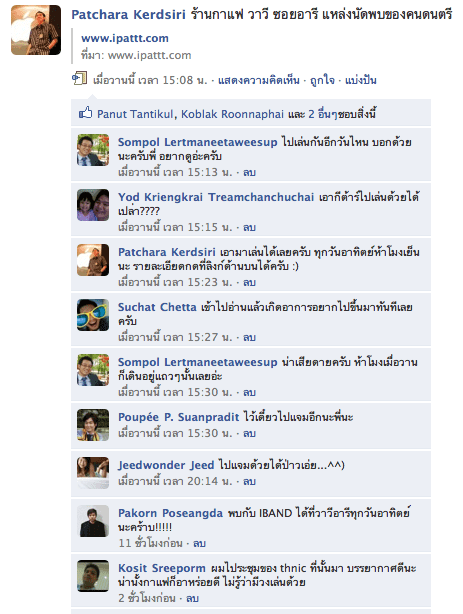
Task: Open Jeedwonder Jeed's profile name
Action: [166, 465]
